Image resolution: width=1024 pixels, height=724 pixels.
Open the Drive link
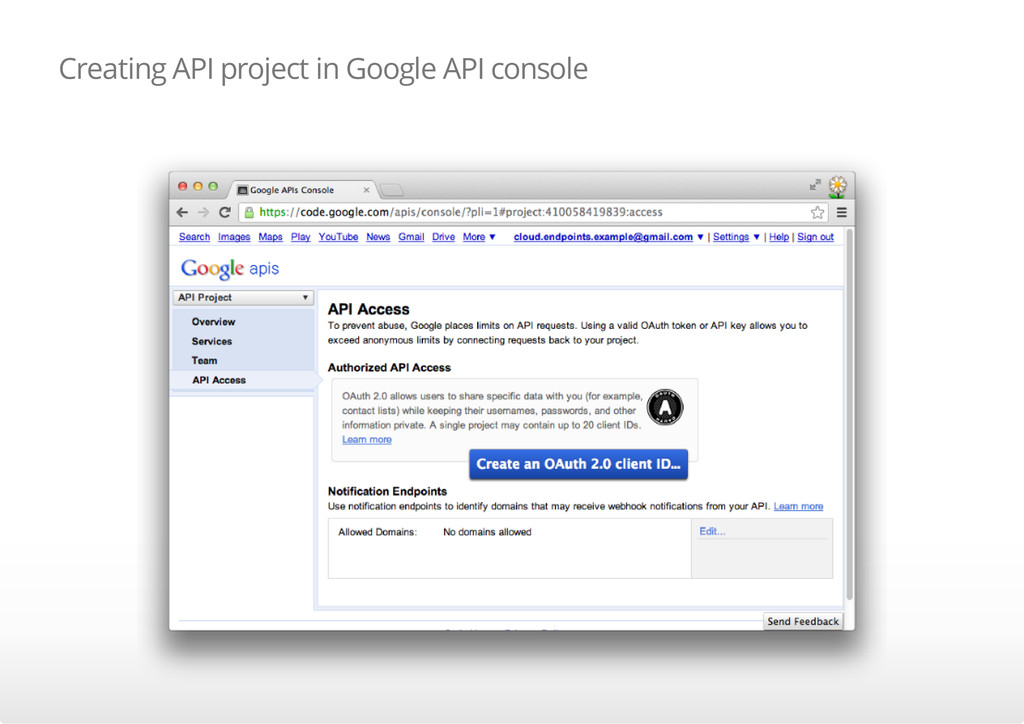click(443, 237)
